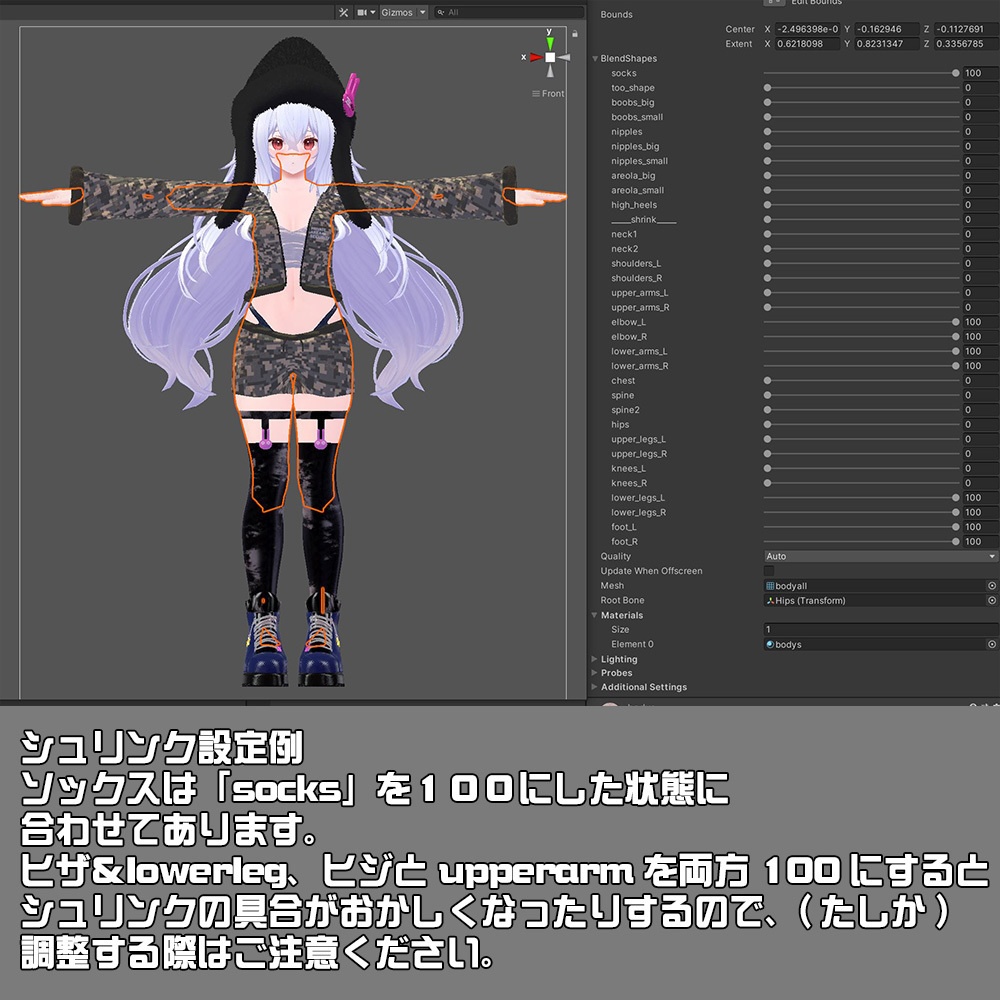Image resolution: width=1000 pixels, height=1000 pixels.
Task: Click the Materials Size field
Action: (881, 629)
